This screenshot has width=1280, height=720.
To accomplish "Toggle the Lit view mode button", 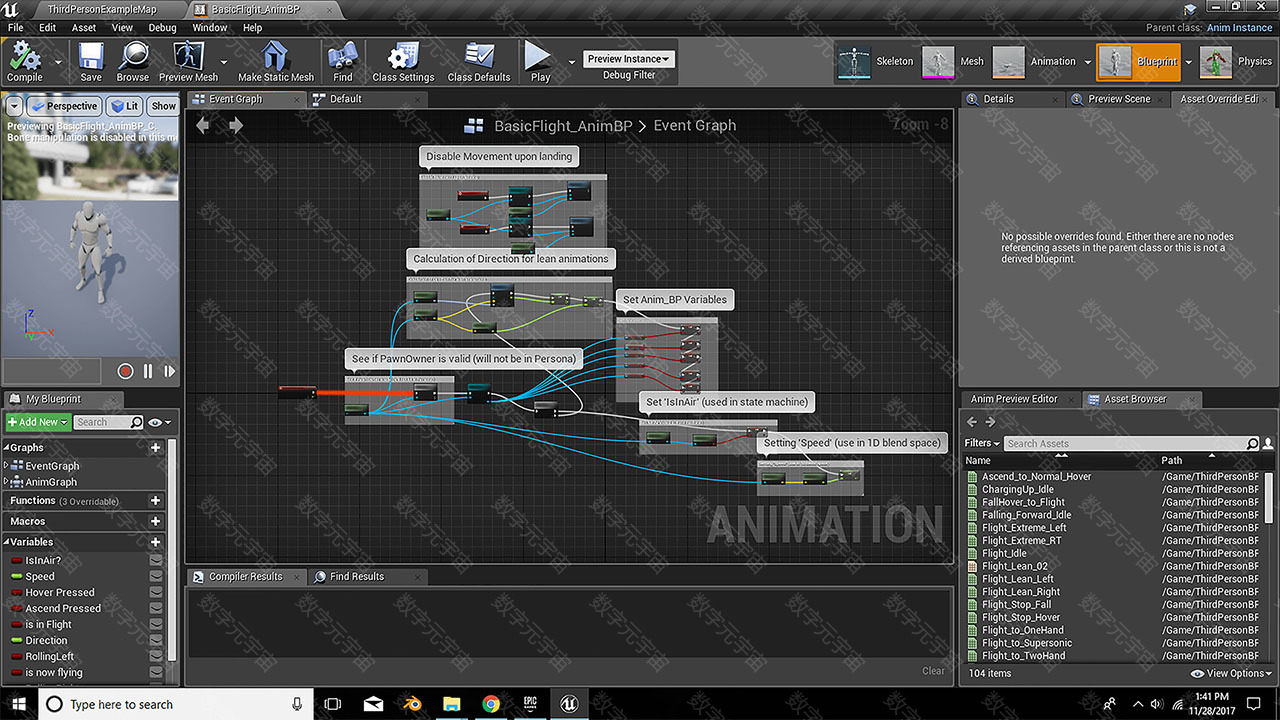I will [125, 106].
